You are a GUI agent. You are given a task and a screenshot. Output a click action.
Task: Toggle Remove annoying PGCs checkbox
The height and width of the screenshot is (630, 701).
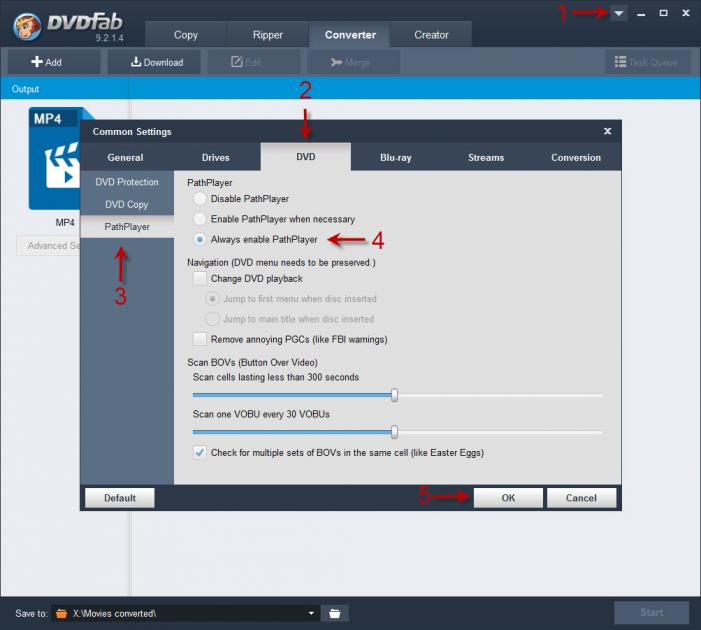click(200, 339)
